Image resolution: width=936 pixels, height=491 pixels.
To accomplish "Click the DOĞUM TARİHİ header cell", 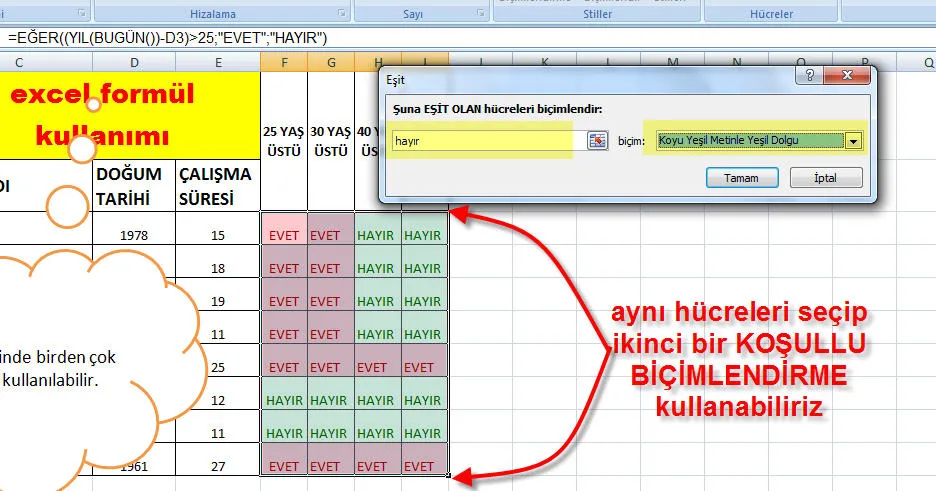I will (134, 185).
